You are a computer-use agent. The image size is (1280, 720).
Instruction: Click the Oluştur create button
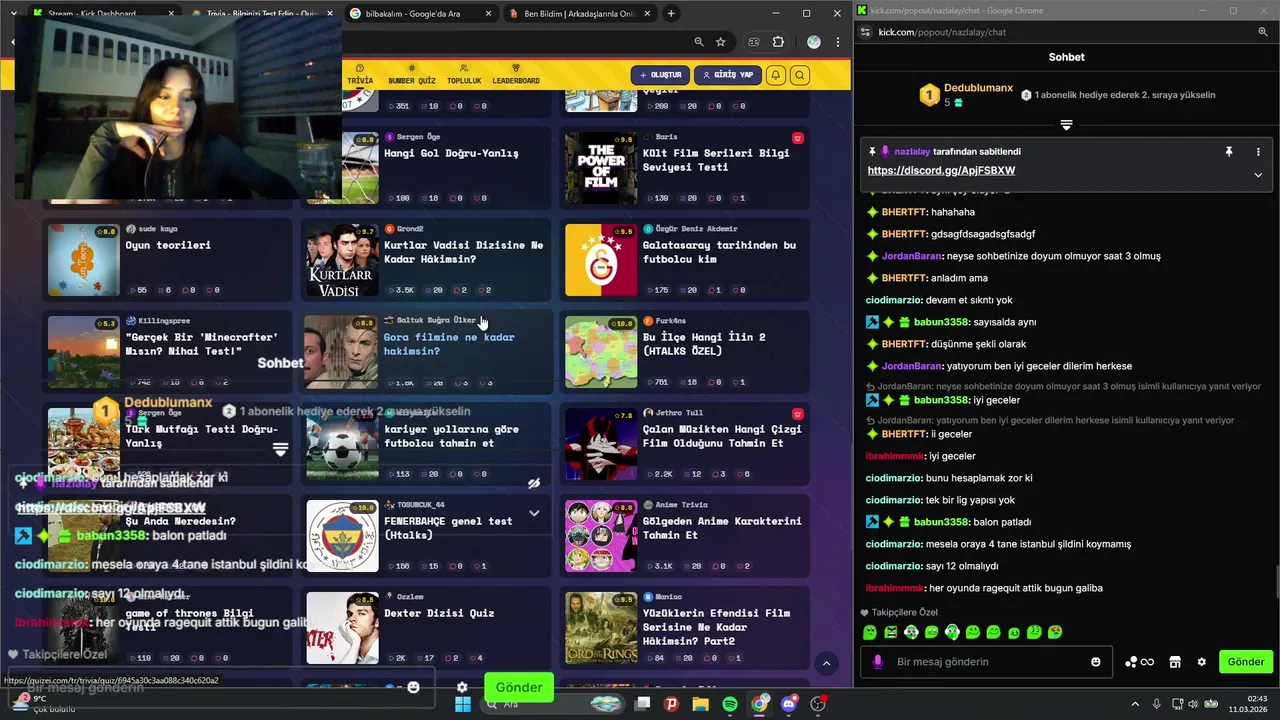point(660,75)
